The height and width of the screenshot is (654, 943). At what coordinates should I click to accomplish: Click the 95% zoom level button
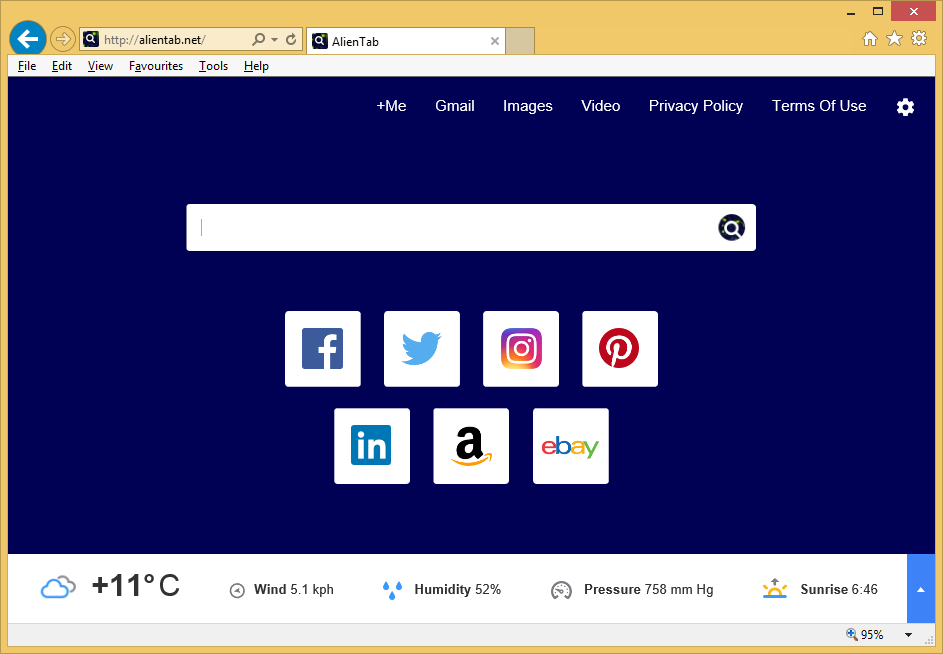865,635
